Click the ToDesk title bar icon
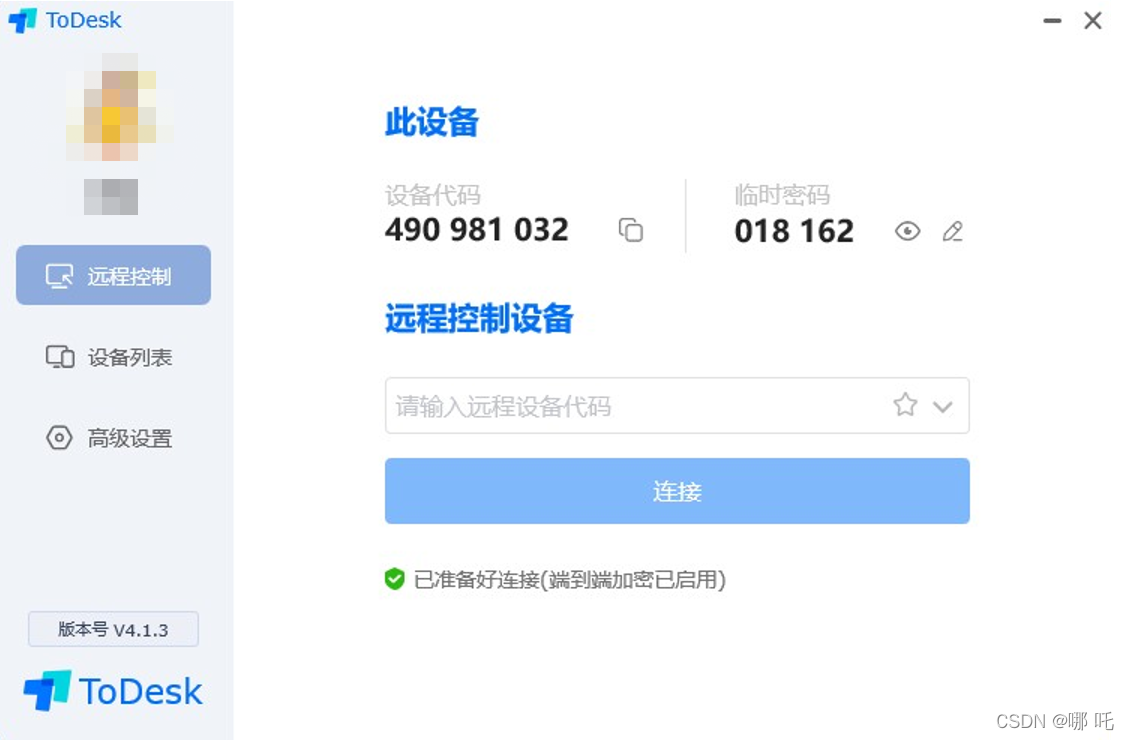This screenshot has width=1129, height=740. pyautogui.click(x=22, y=20)
